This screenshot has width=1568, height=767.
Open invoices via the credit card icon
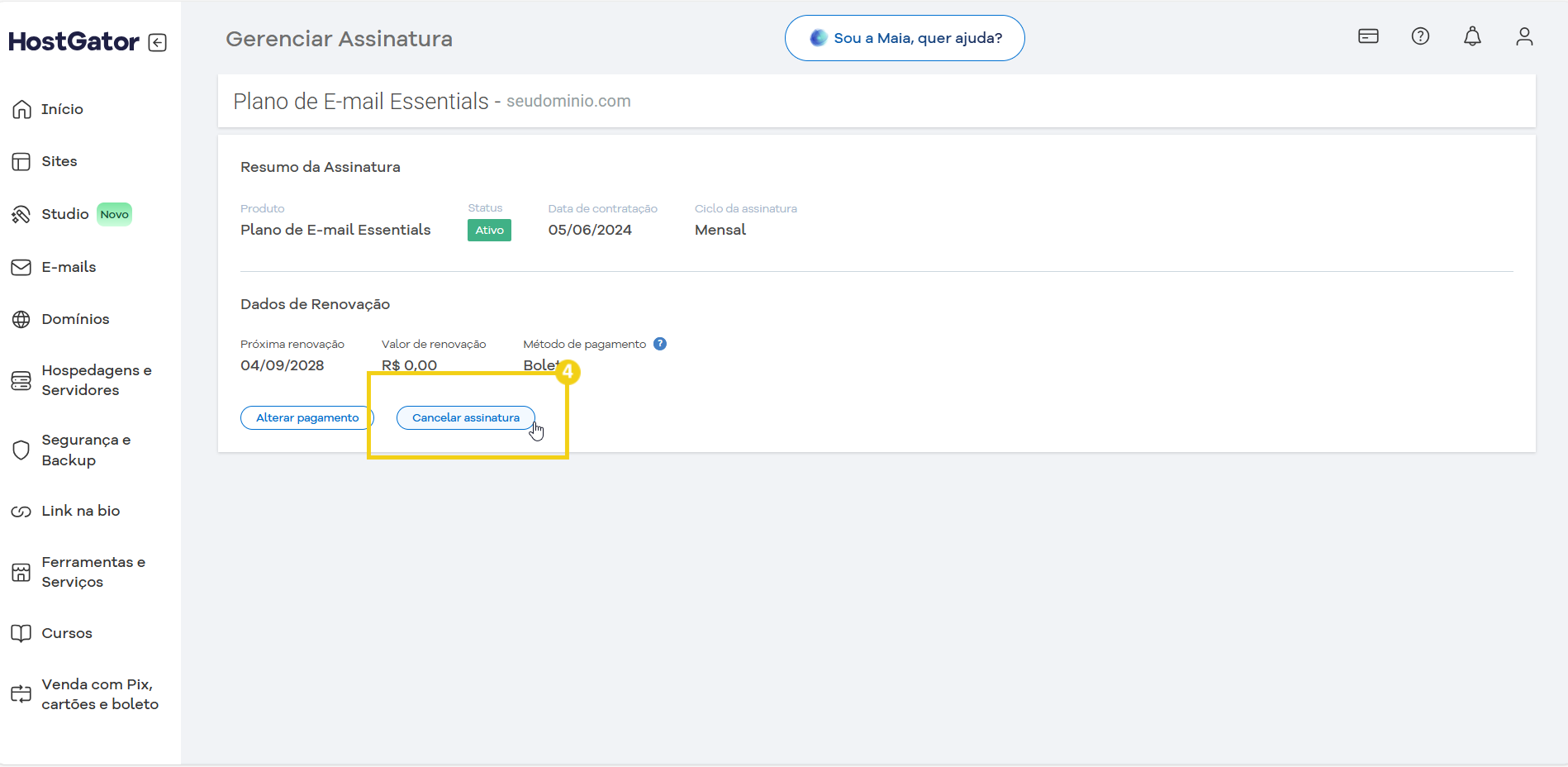(x=1368, y=36)
